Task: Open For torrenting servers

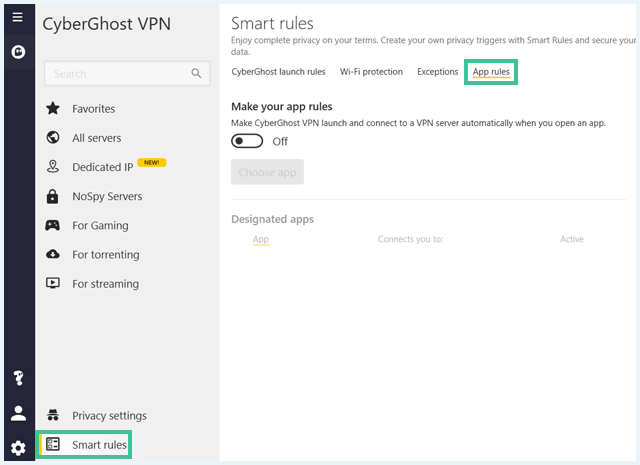Action: pyautogui.click(x=106, y=255)
